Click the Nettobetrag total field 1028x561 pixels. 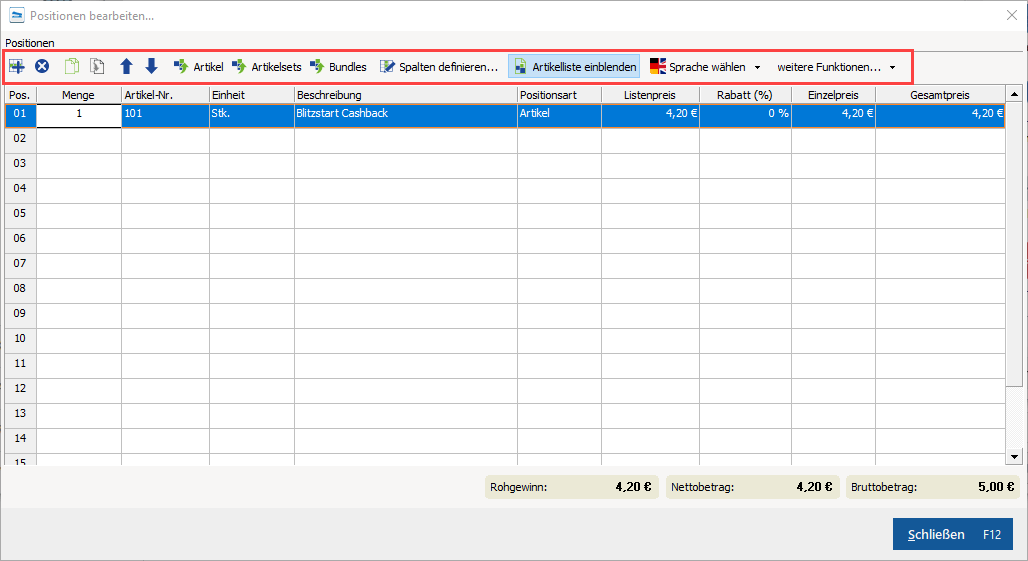[753, 487]
